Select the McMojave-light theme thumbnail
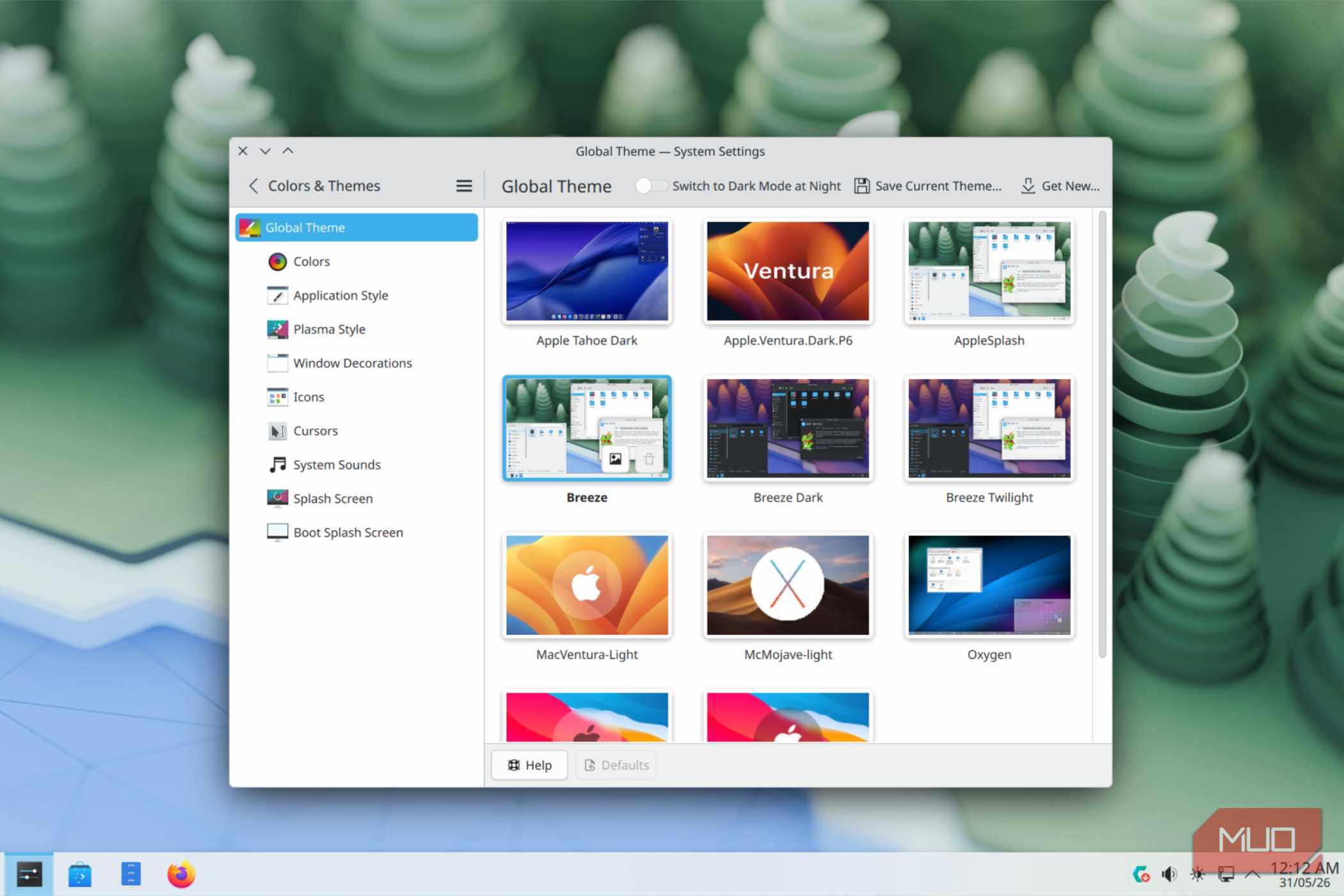Screen dimensions: 1344x896 (788, 586)
